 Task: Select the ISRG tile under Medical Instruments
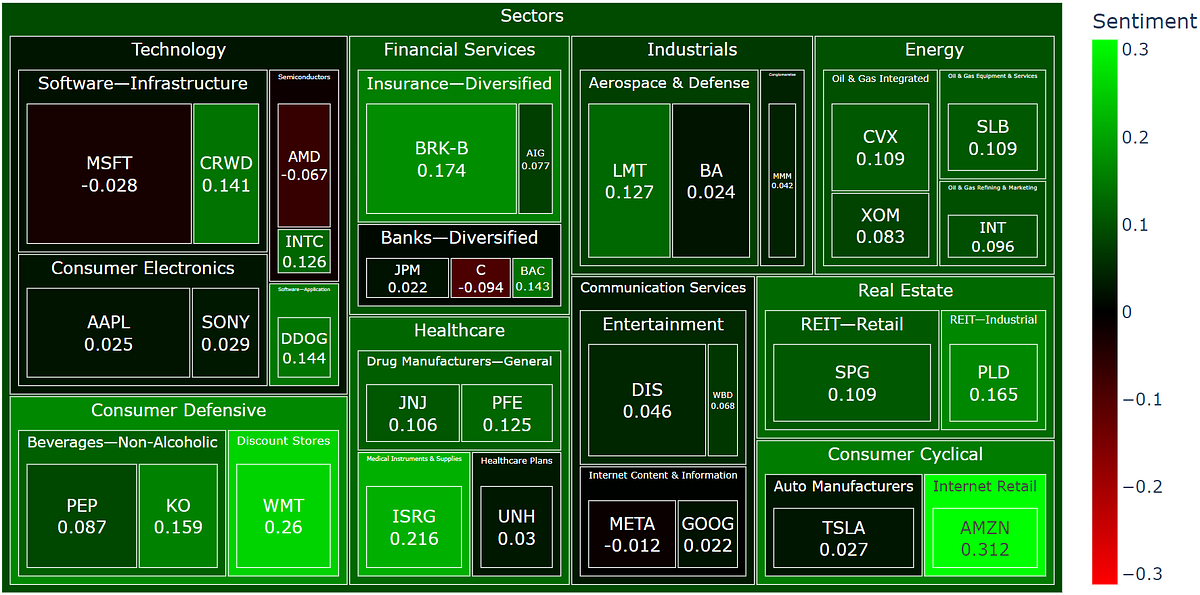[414, 525]
